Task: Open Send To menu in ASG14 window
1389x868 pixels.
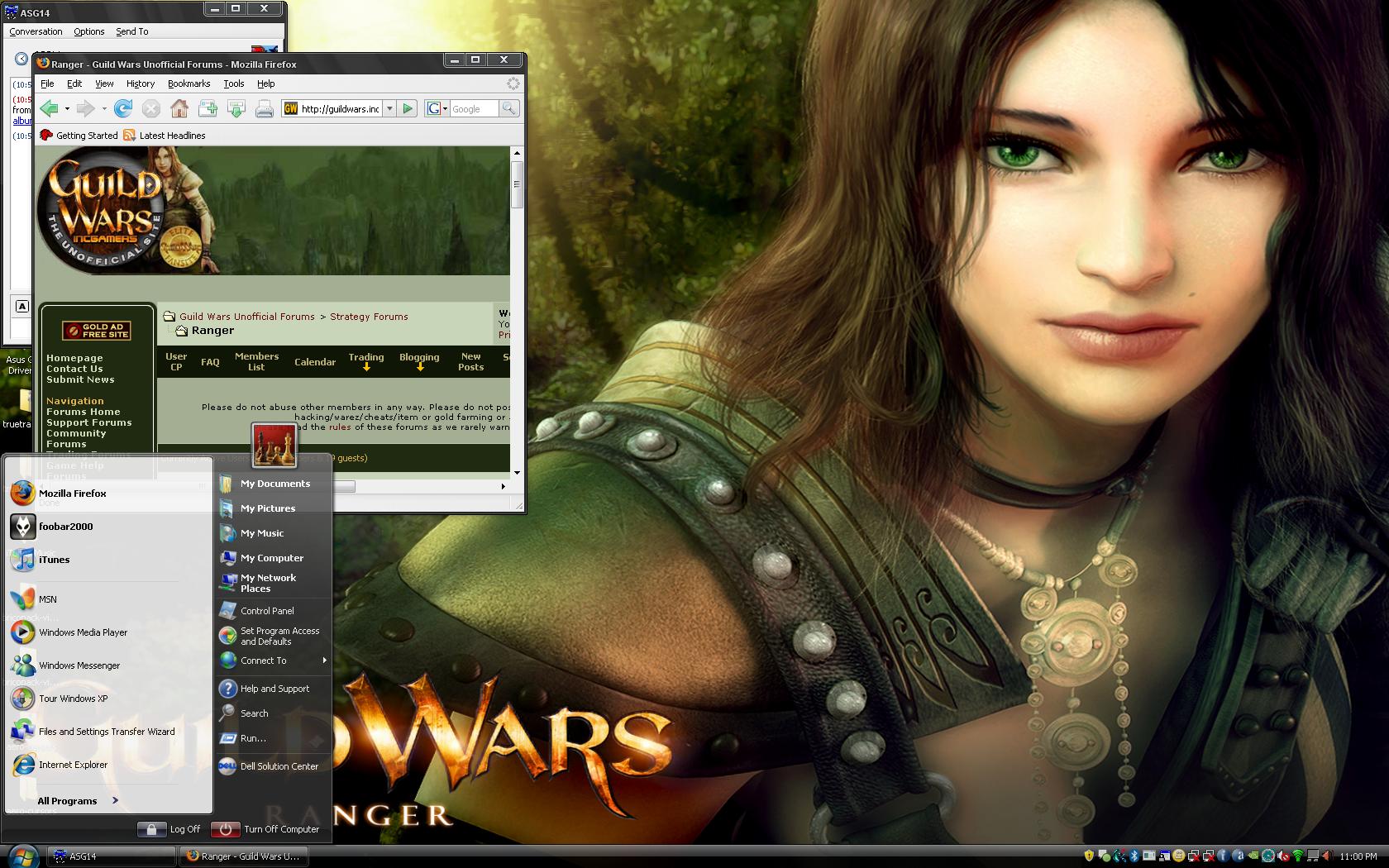Action: coord(132,31)
